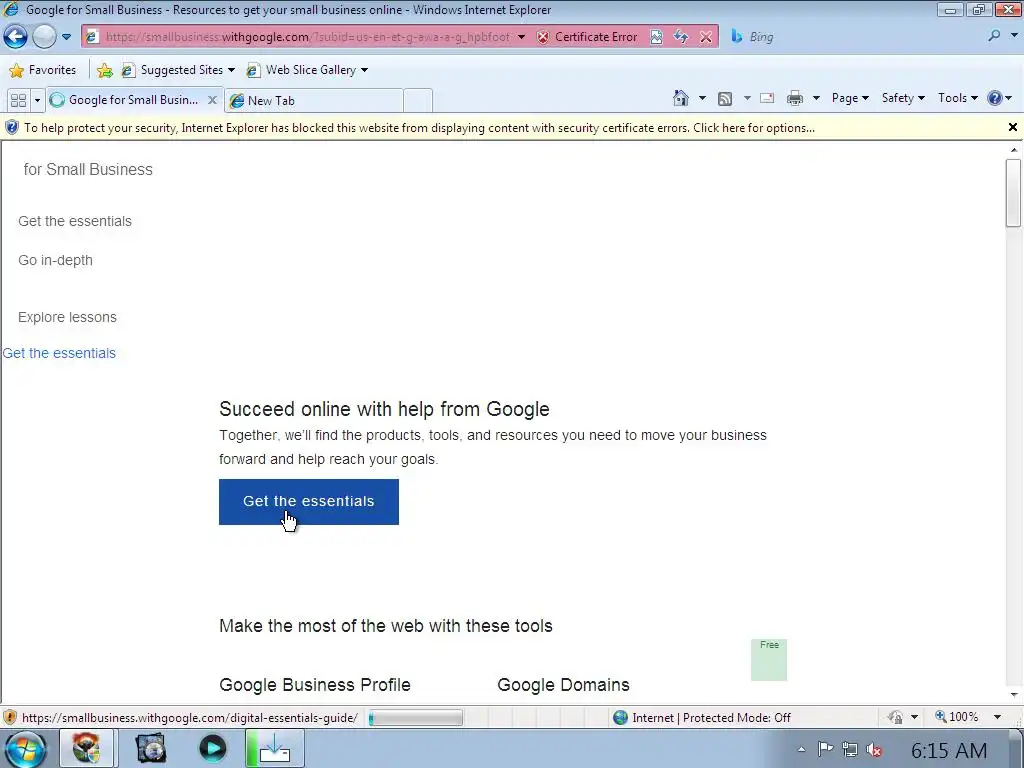
Task: Open the Web Slice Gallery dropdown
Action: click(x=307, y=70)
